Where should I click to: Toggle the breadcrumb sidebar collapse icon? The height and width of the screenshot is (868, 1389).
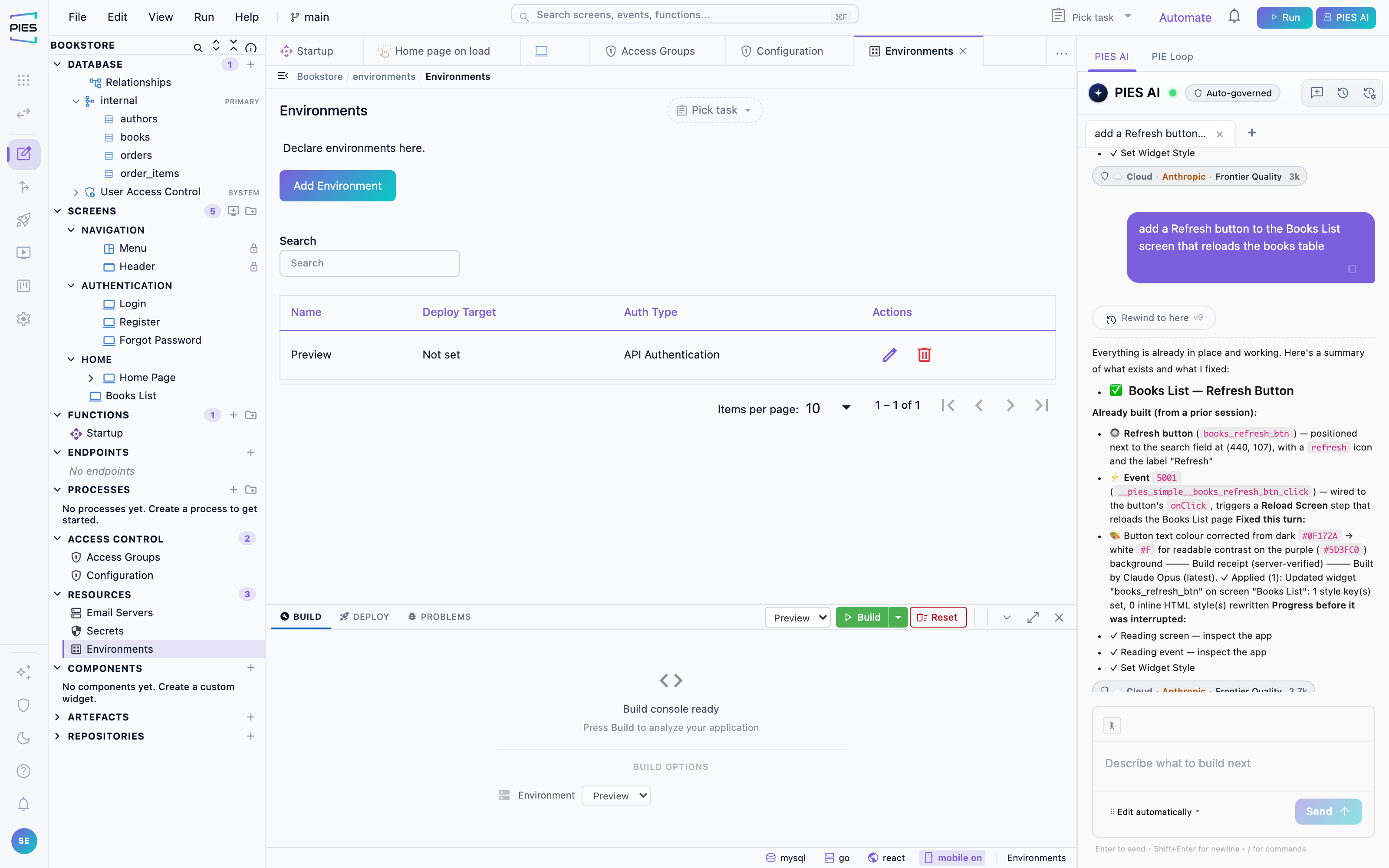click(283, 76)
